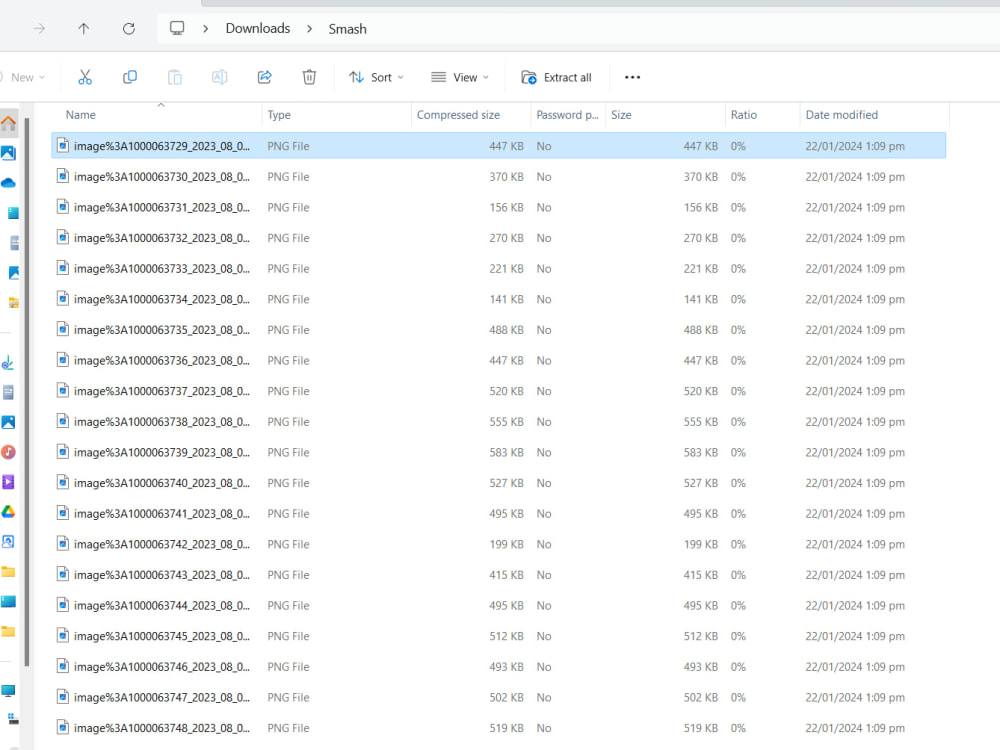This screenshot has width=1000, height=750.
Task: Select file image%3A1000063733_2023_08_0...
Action: click(x=498, y=268)
